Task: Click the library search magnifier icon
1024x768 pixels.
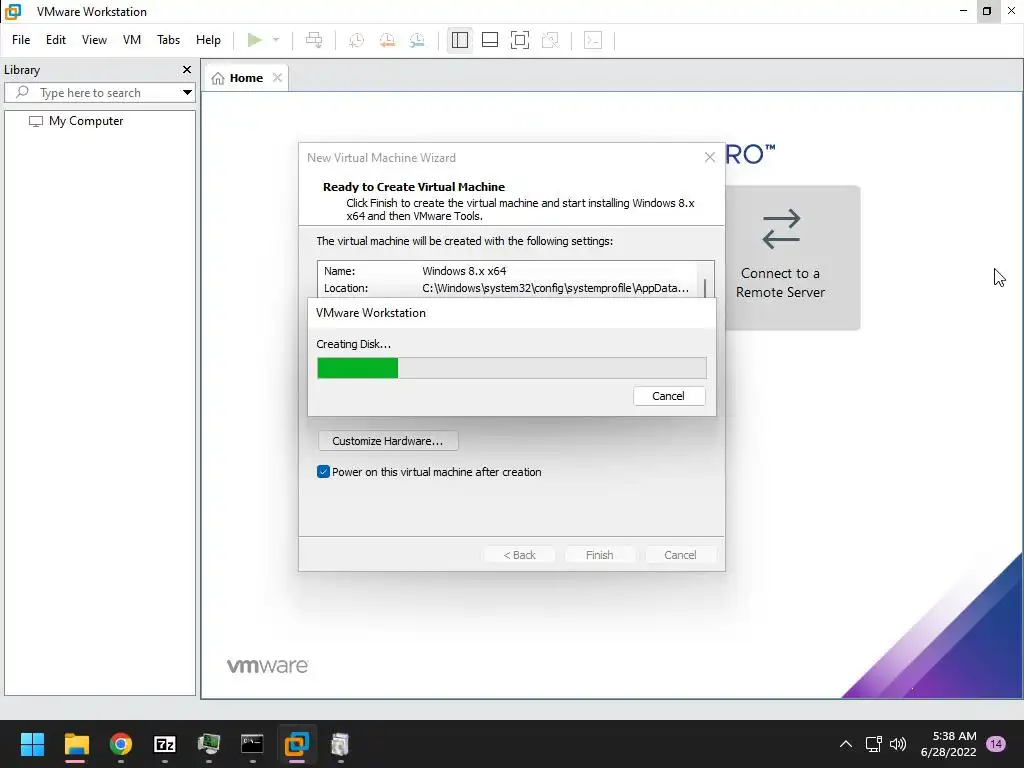Action: pos(22,92)
